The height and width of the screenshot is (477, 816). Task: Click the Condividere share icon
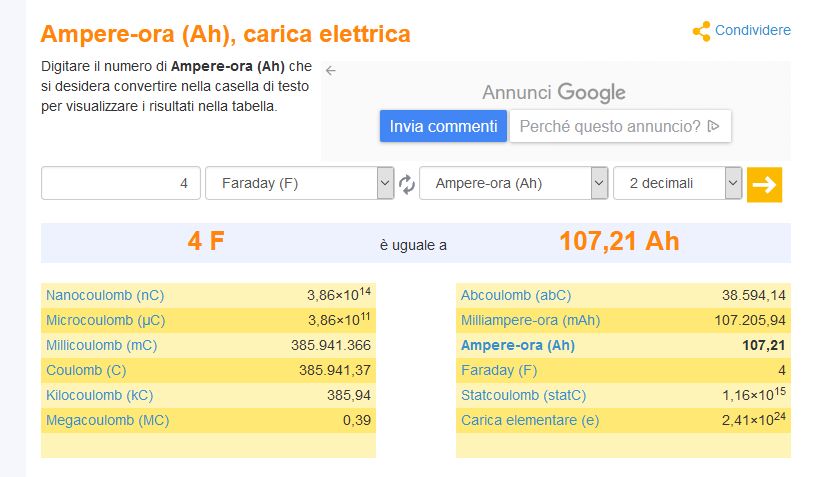coord(702,31)
